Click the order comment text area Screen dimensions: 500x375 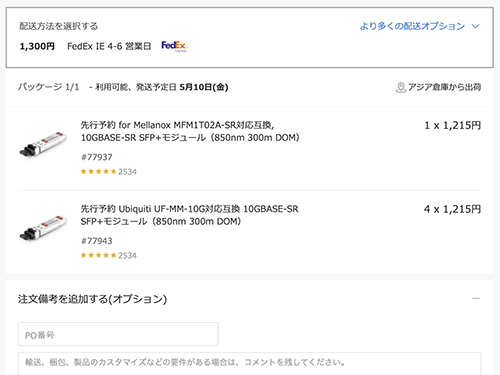[250, 364]
